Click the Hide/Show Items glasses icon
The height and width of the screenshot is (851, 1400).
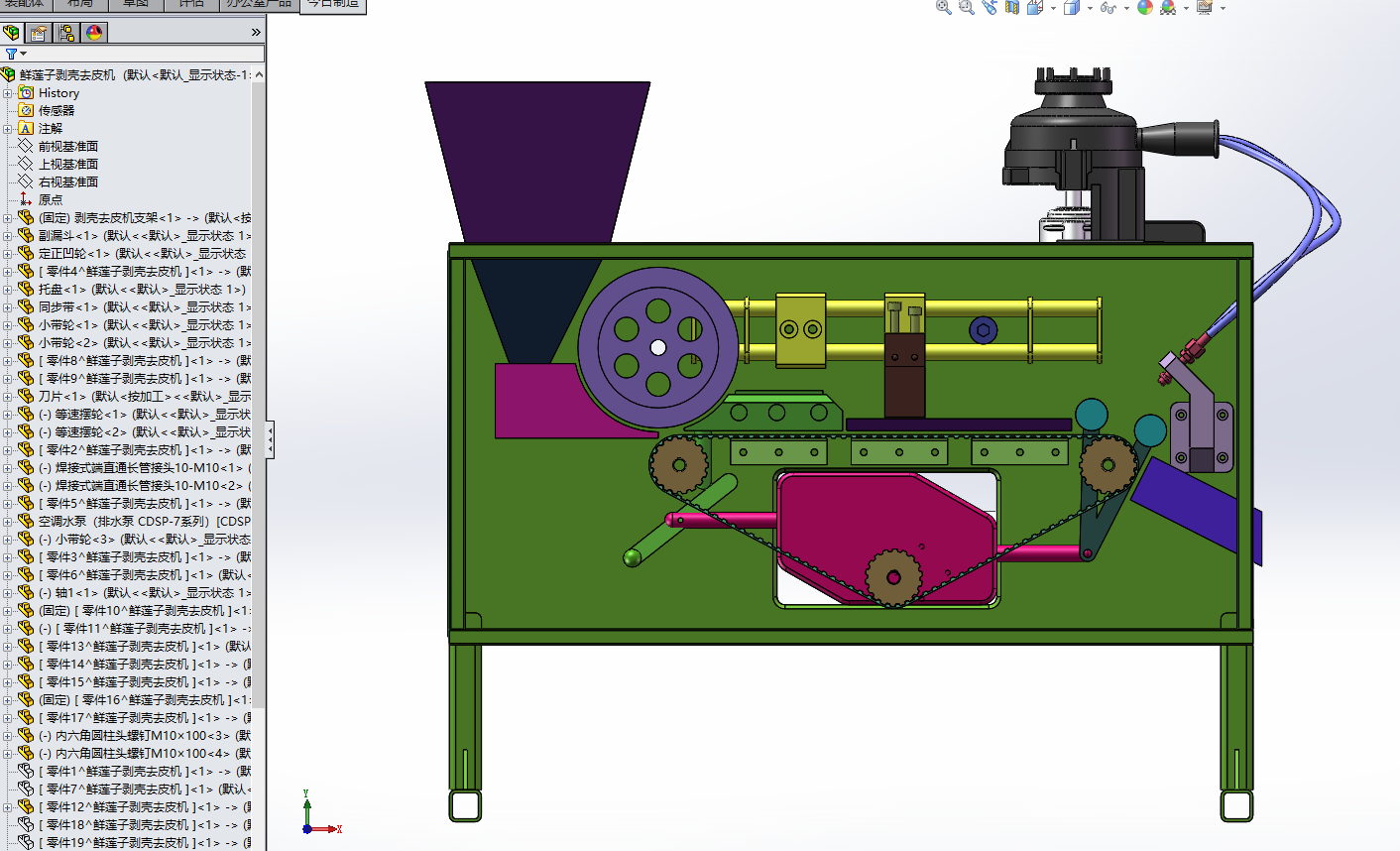1108,7
